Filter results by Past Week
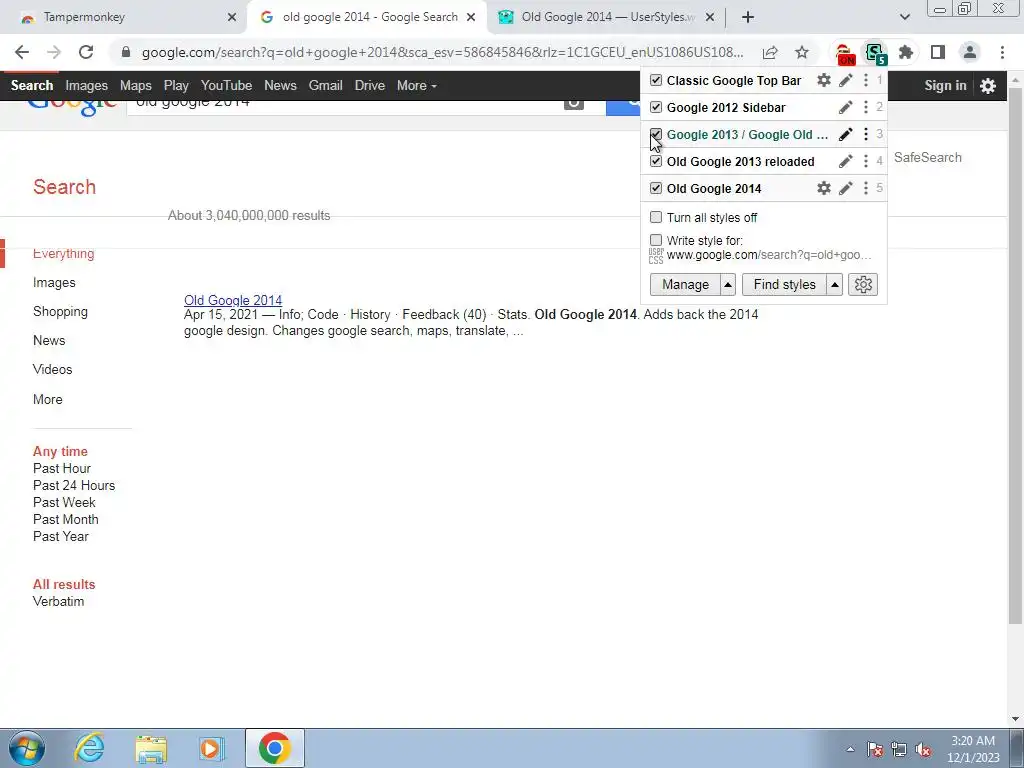Image resolution: width=1024 pixels, height=768 pixels. tap(64, 502)
